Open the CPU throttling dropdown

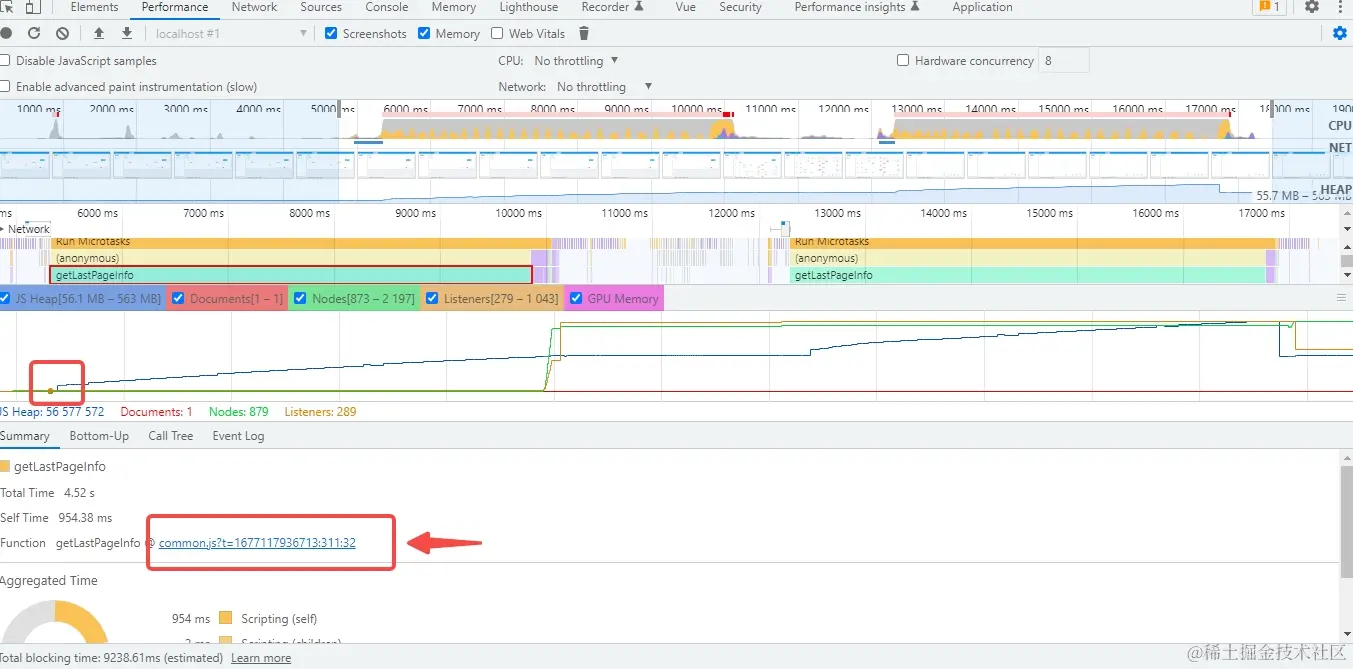coord(576,60)
